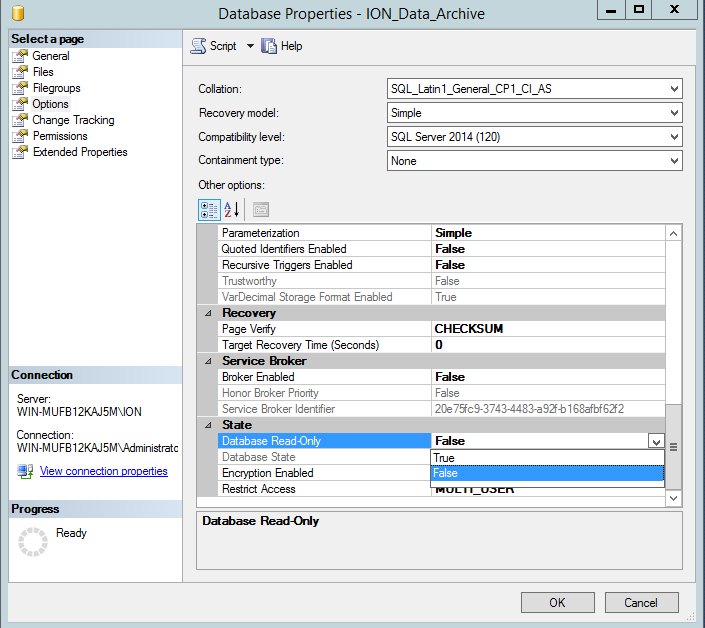The width and height of the screenshot is (705, 628).
Task: Click the connection properties icon
Action: (25, 471)
